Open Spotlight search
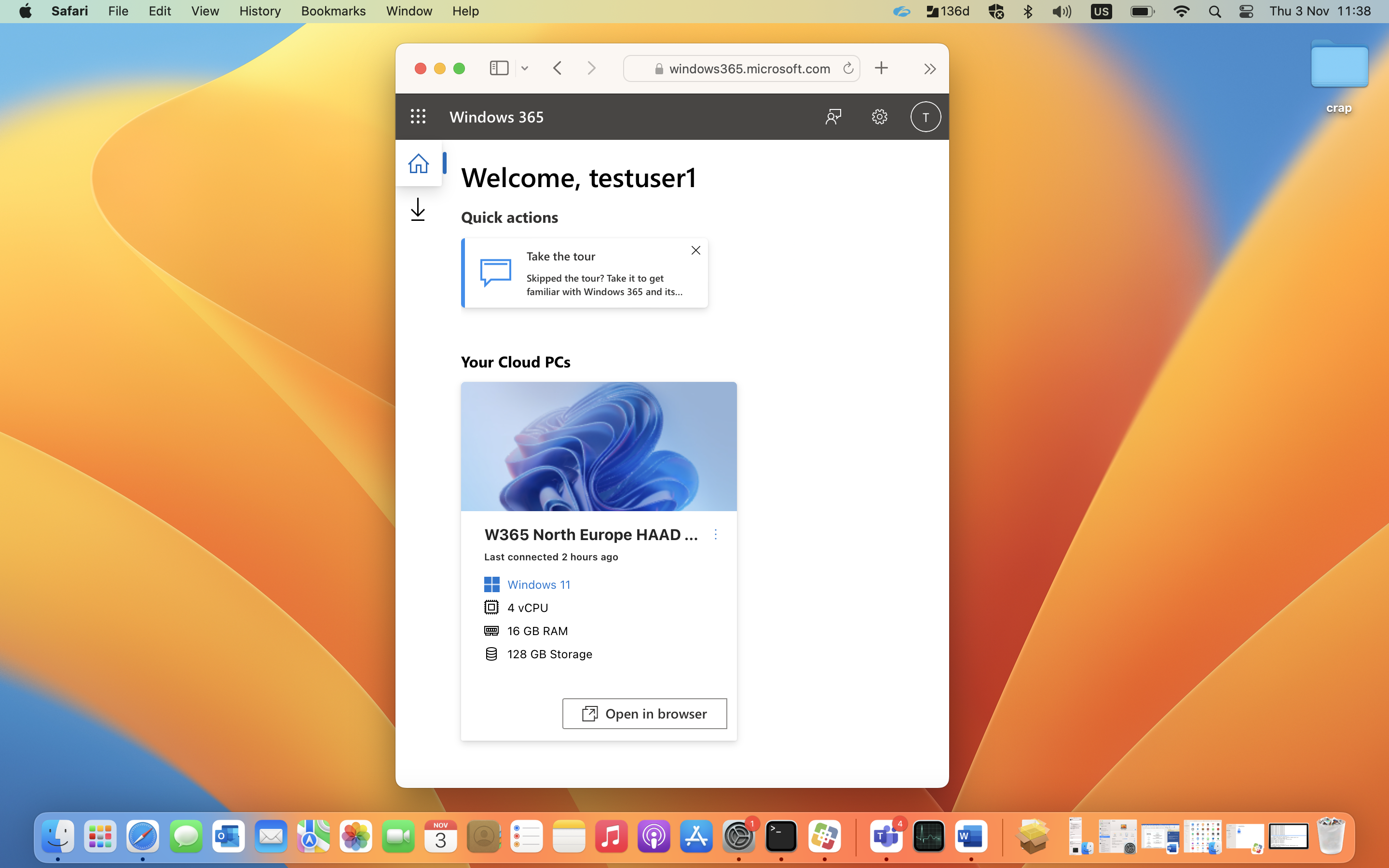The width and height of the screenshot is (1389, 868). tap(1214, 12)
